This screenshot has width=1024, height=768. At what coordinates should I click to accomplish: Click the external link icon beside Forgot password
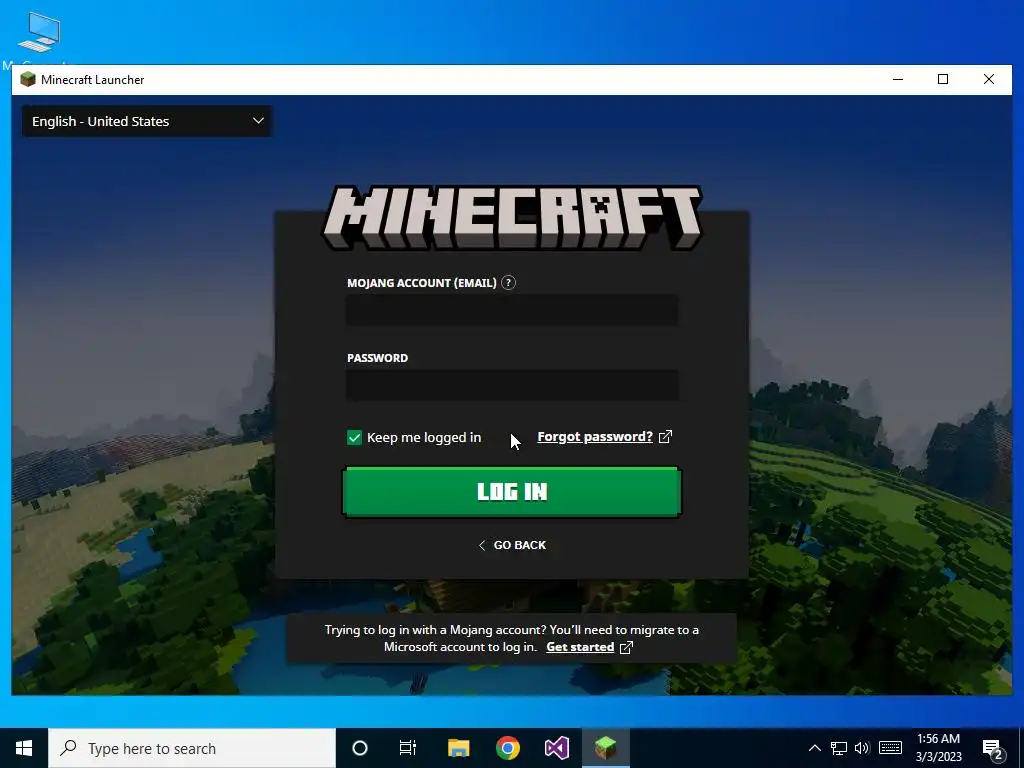click(665, 437)
